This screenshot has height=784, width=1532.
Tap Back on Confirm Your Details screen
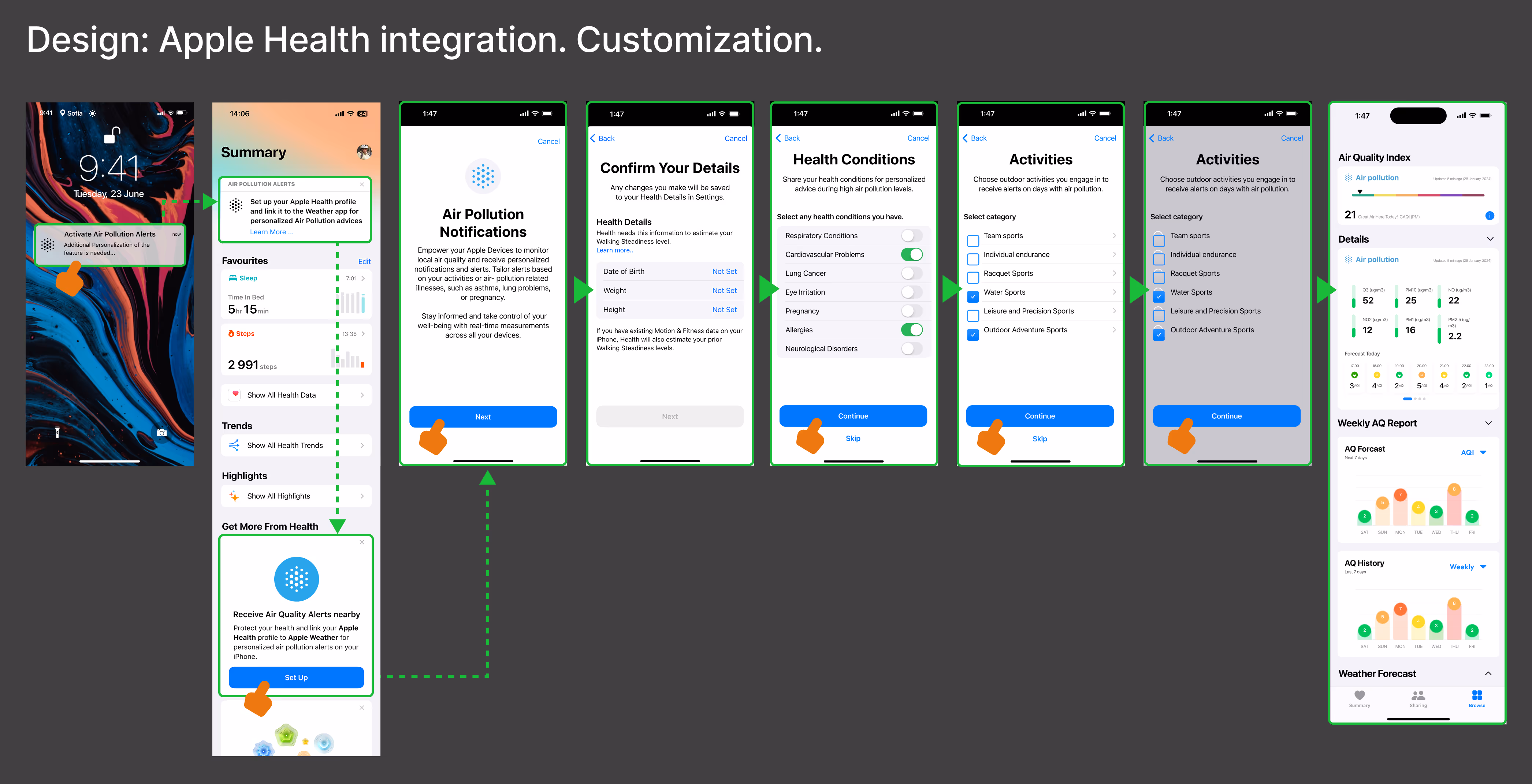coord(602,138)
